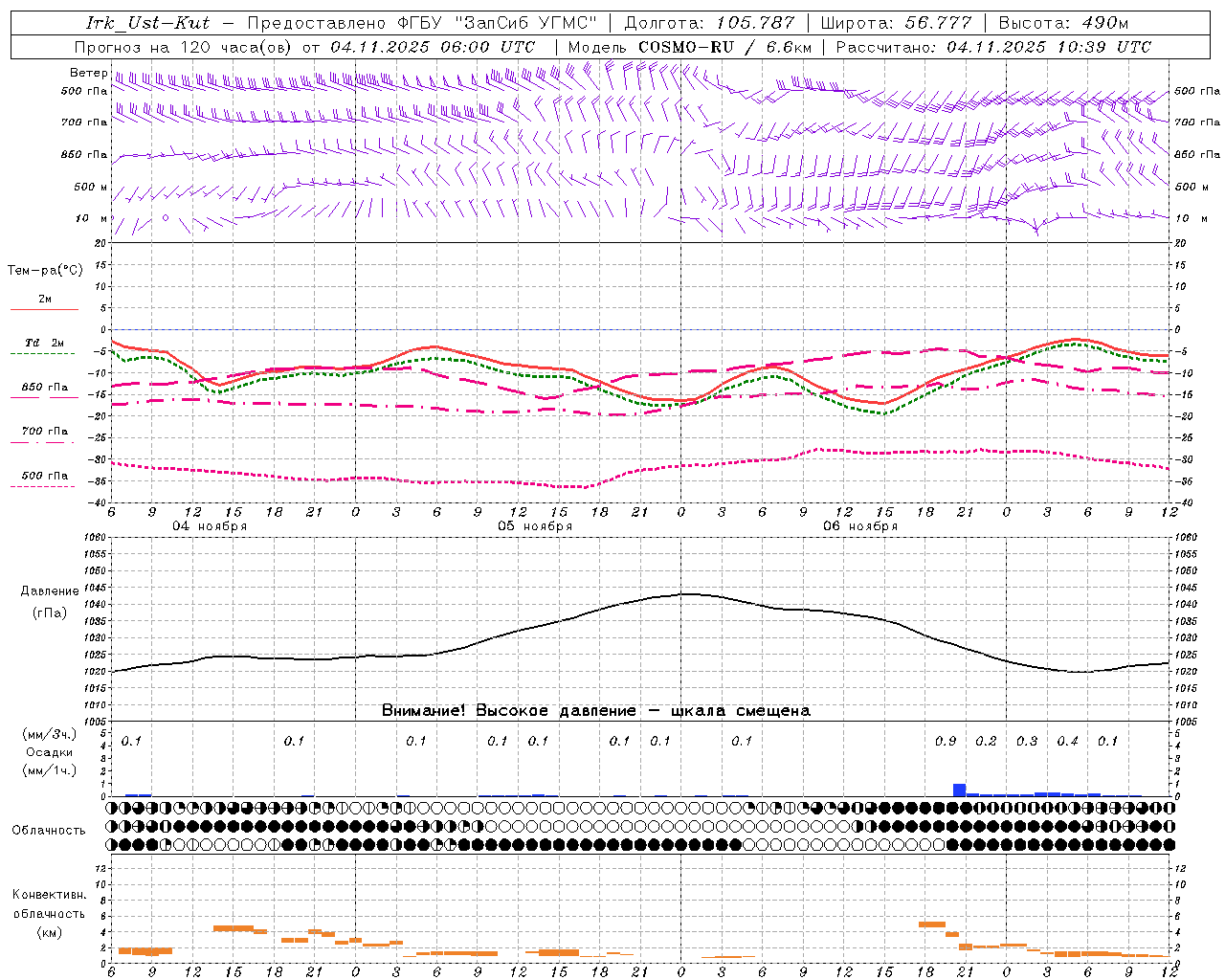Click the model name COSMO-RU / 6.6км

(724, 47)
